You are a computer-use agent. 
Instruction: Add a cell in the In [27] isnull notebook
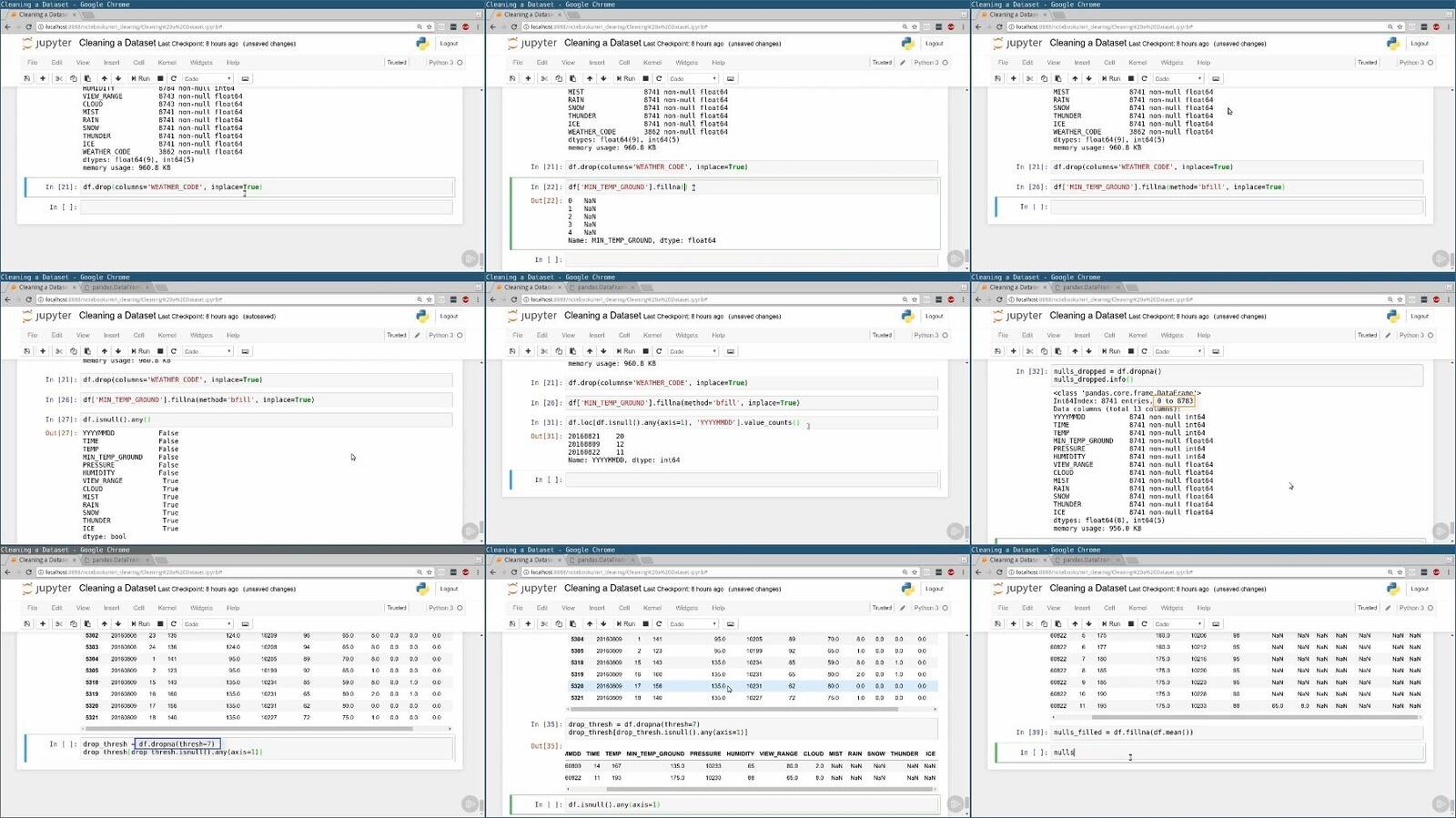tap(43, 351)
